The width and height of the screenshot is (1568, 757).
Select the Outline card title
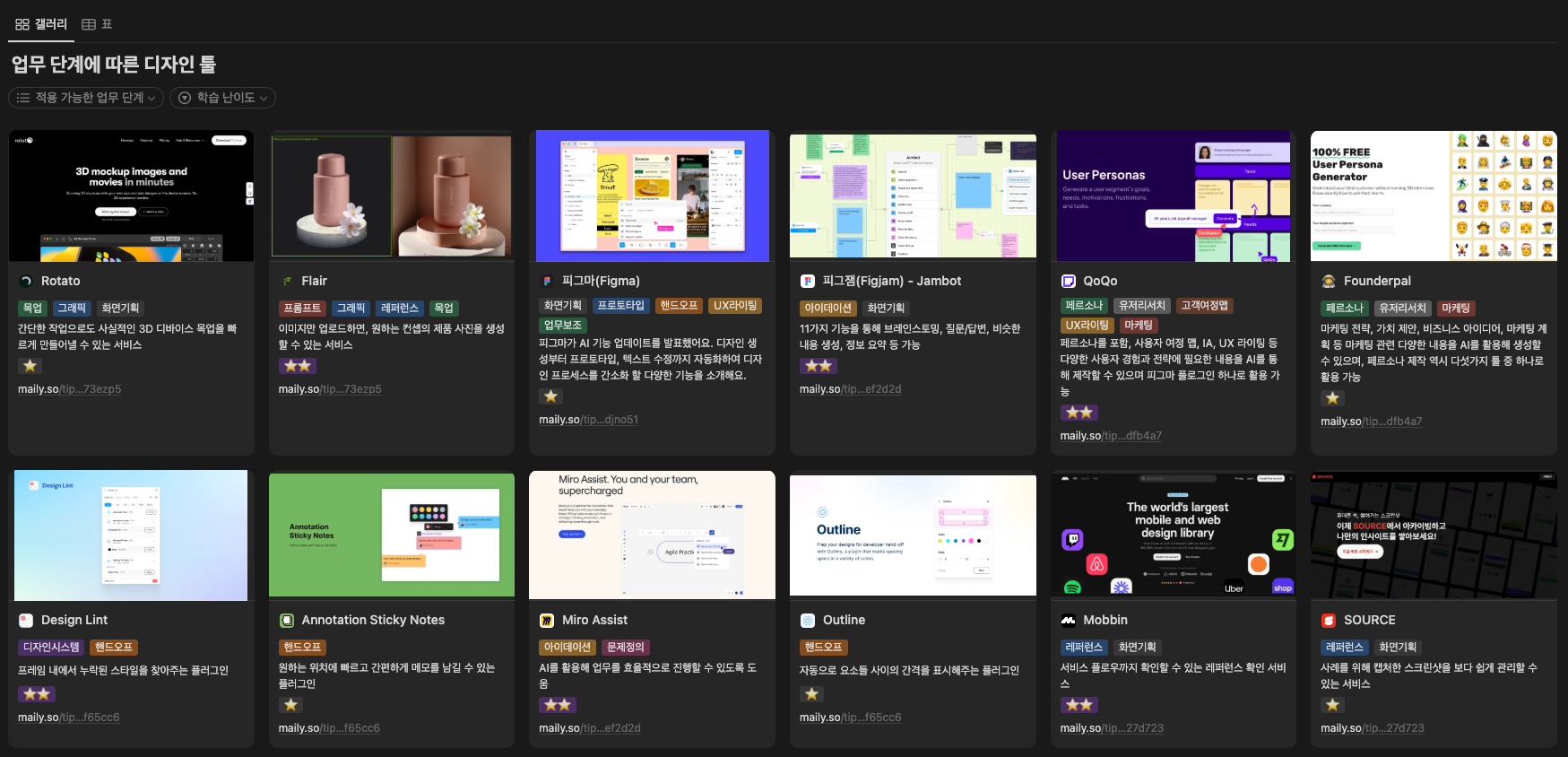844,620
